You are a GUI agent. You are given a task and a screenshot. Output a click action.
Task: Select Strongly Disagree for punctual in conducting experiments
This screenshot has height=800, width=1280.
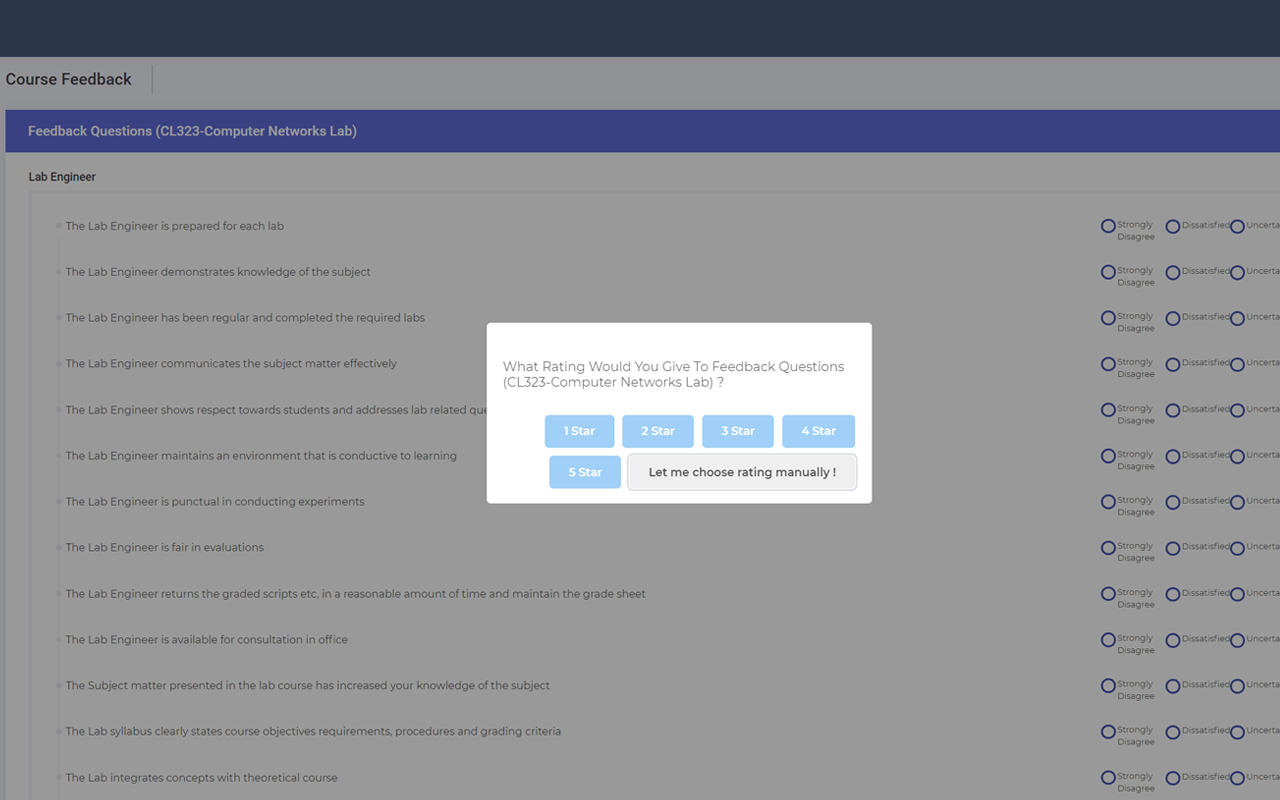1108,502
